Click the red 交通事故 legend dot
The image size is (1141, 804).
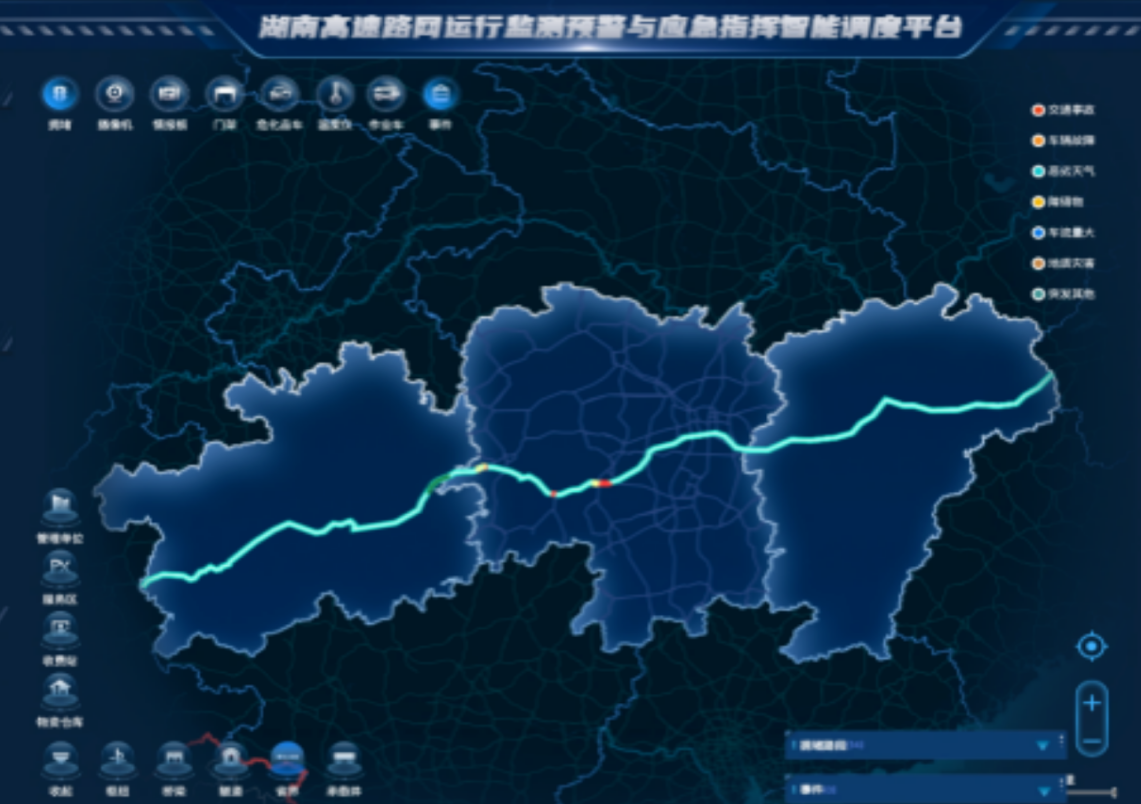1039,109
